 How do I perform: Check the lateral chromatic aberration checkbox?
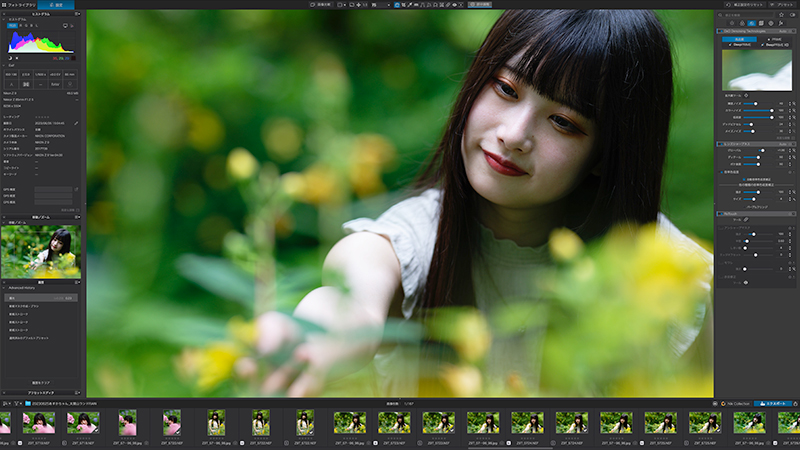point(744,179)
